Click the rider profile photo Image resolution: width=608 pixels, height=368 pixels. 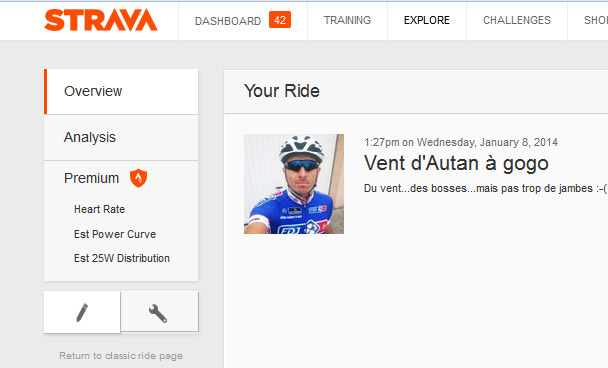coord(294,184)
